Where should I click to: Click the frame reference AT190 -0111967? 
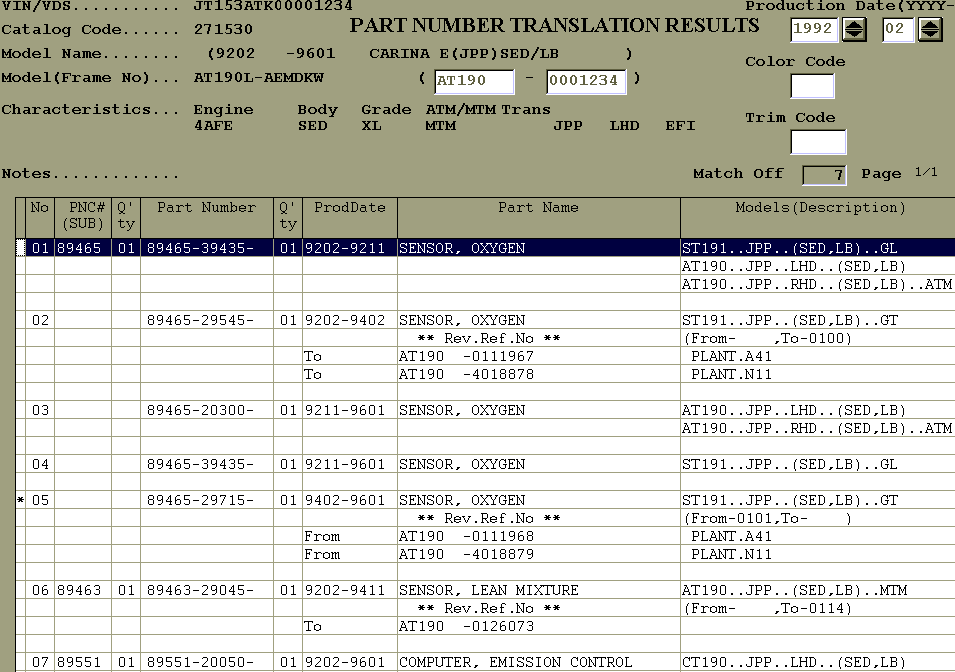(x=467, y=356)
